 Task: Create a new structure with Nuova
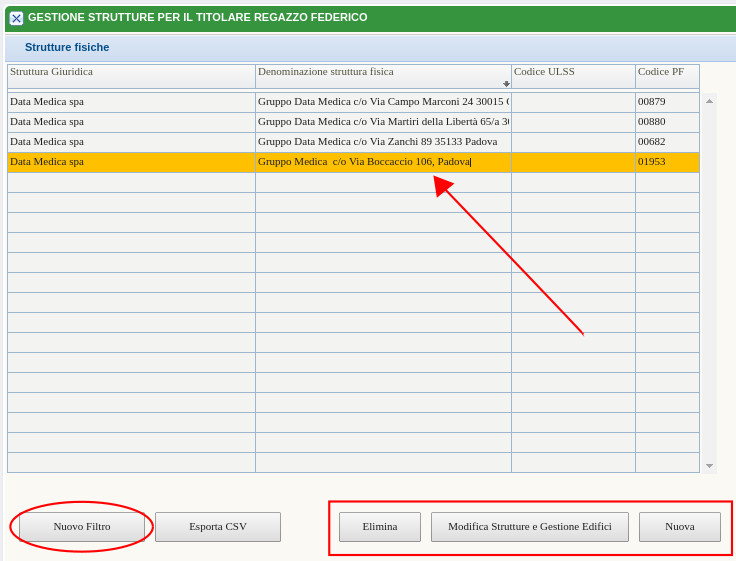click(x=680, y=527)
